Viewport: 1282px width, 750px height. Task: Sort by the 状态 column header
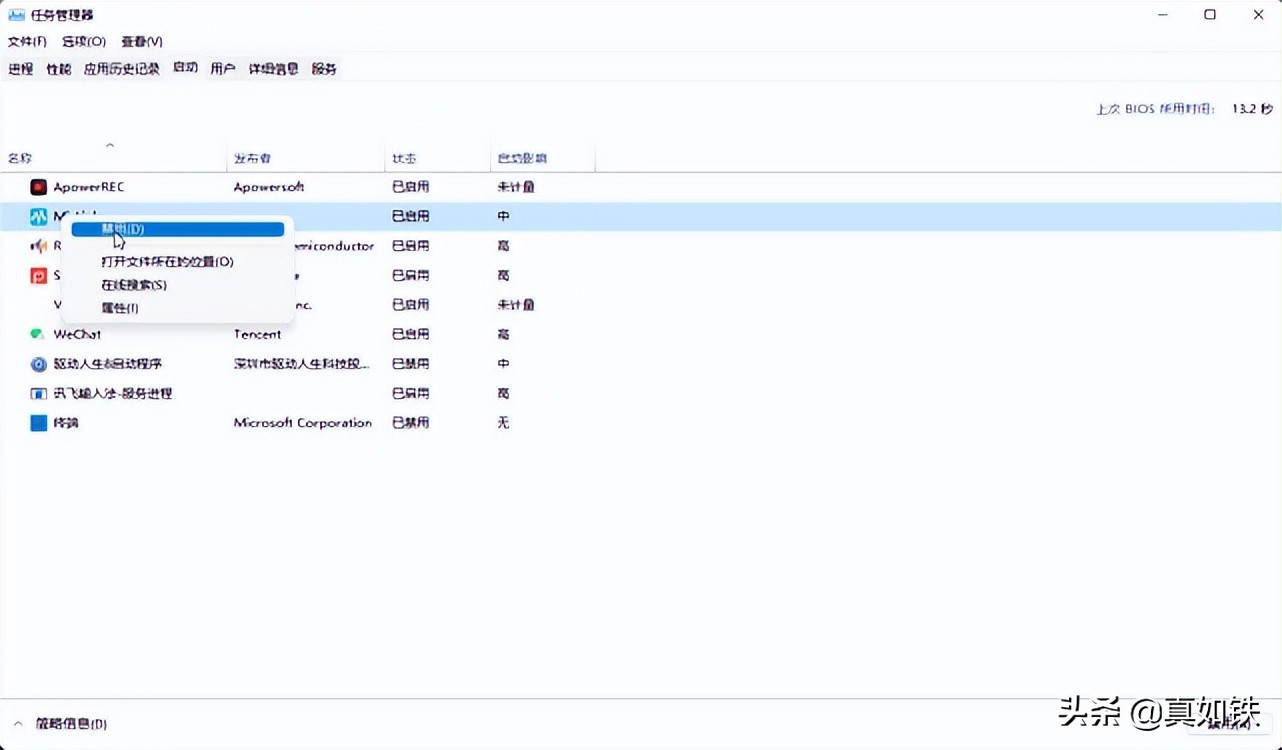405,158
